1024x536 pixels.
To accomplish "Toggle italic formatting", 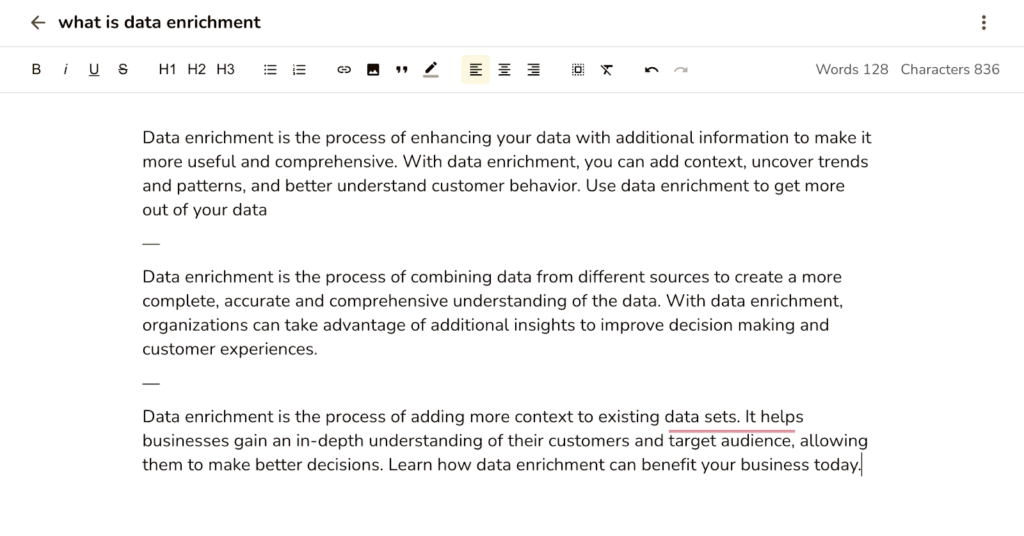I will [65, 70].
